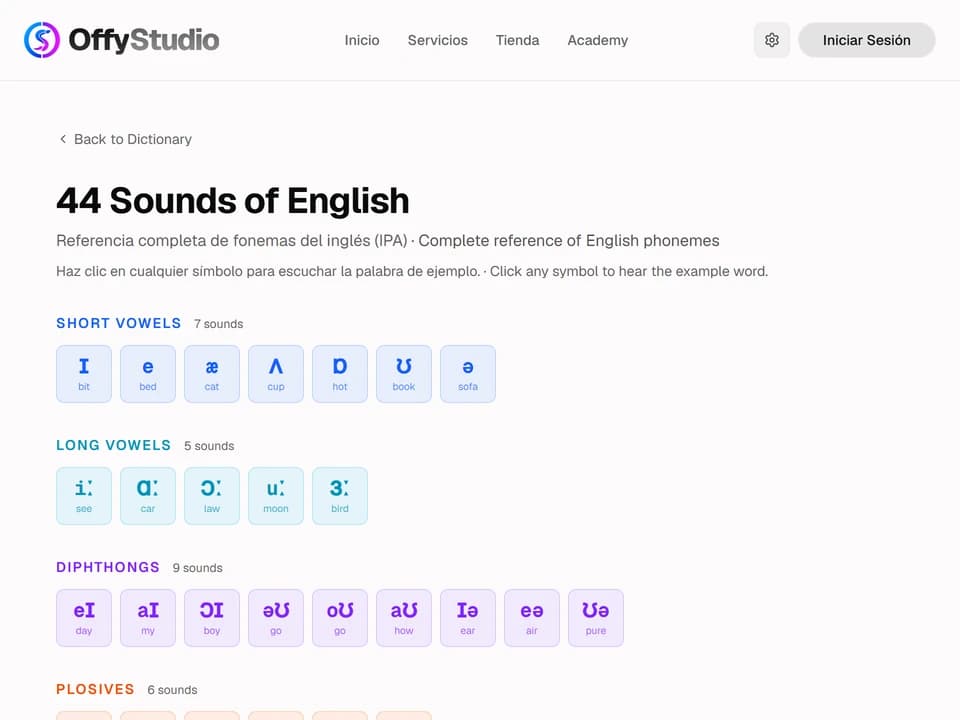
Task: Click the 'Haz clic en cualquier símbolo' instruction
Action: [412, 271]
